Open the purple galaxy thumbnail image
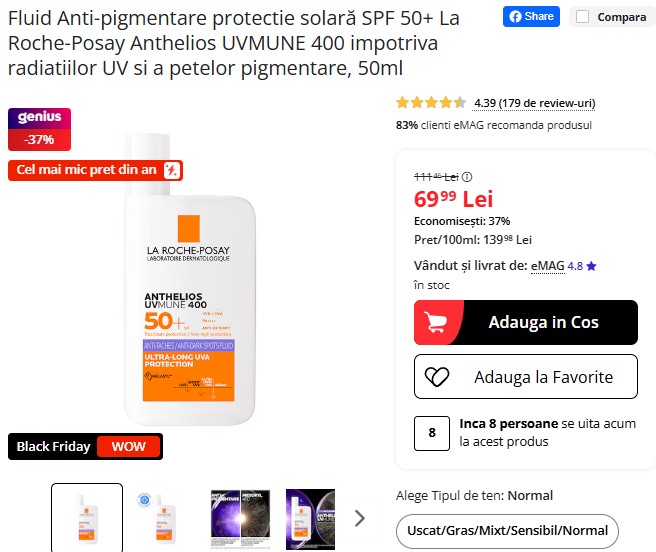Screen dimensions: 656x552 240,517
